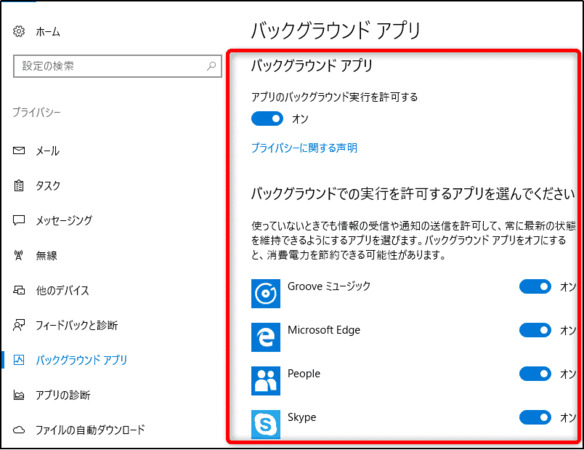Open the プライバシーに関する声明 link
The height and width of the screenshot is (450, 584).
point(304,148)
